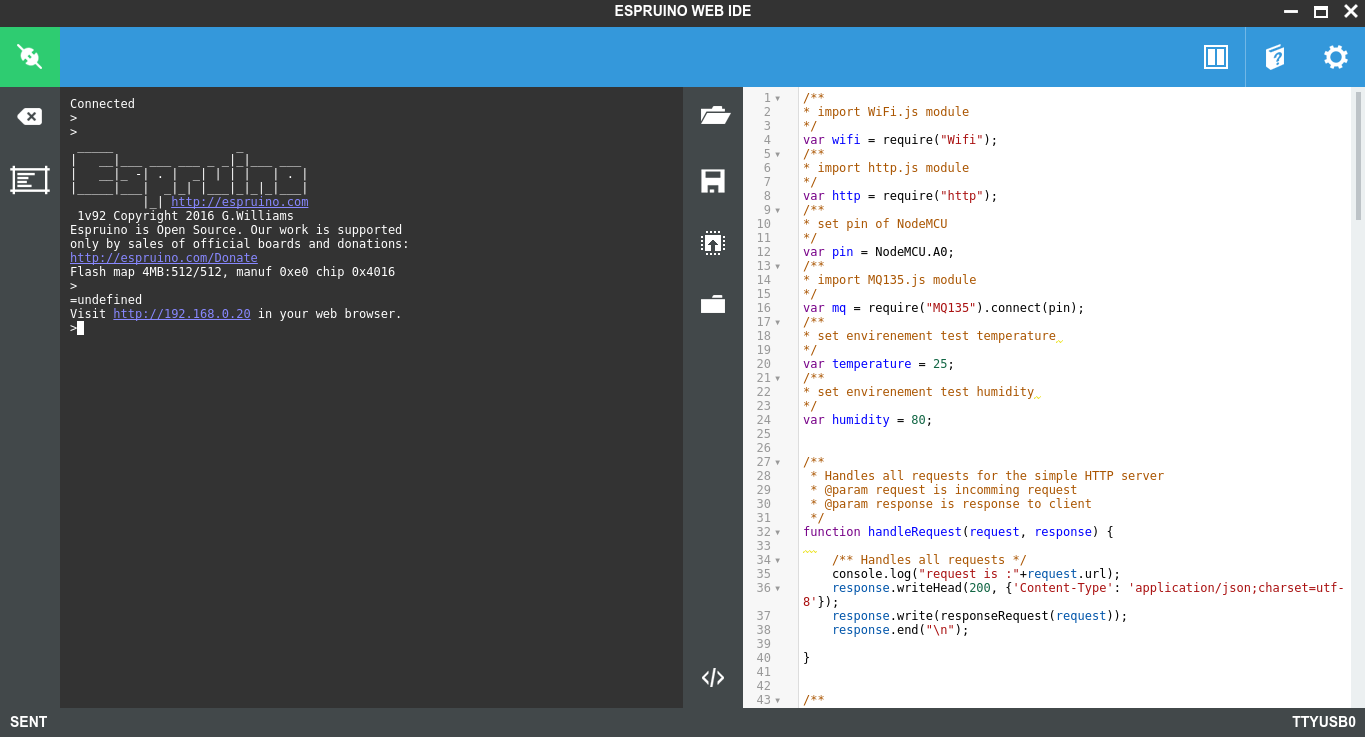Open the settings gear icon
Screen dimensions: 1365x737
(1336, 57)
